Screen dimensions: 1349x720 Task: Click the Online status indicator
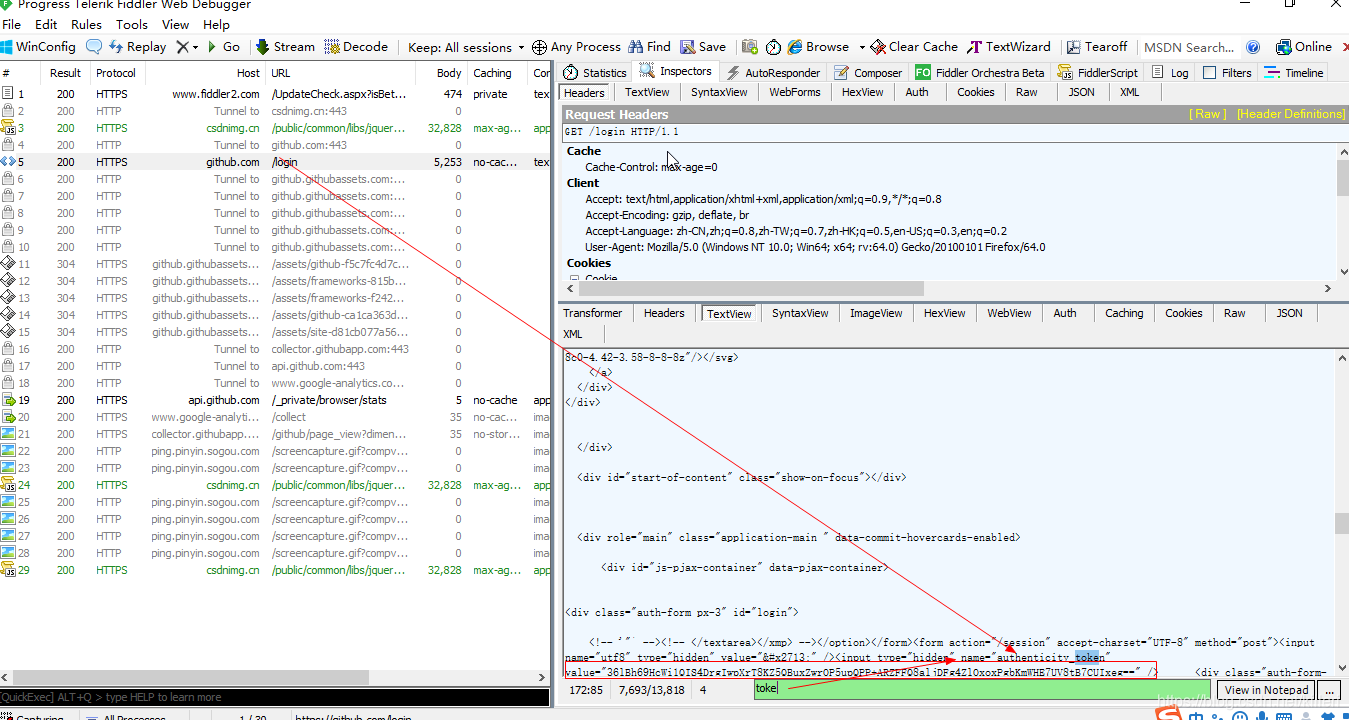point(1302,47)
